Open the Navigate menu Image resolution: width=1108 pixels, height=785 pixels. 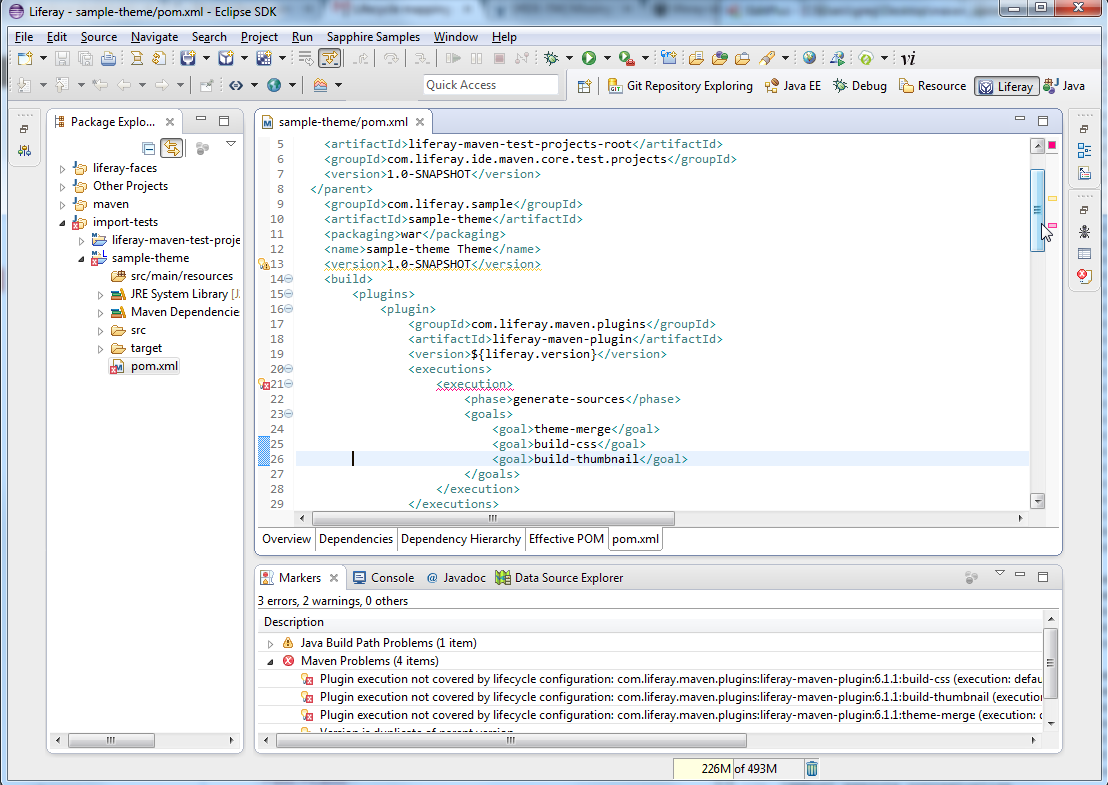154,37
